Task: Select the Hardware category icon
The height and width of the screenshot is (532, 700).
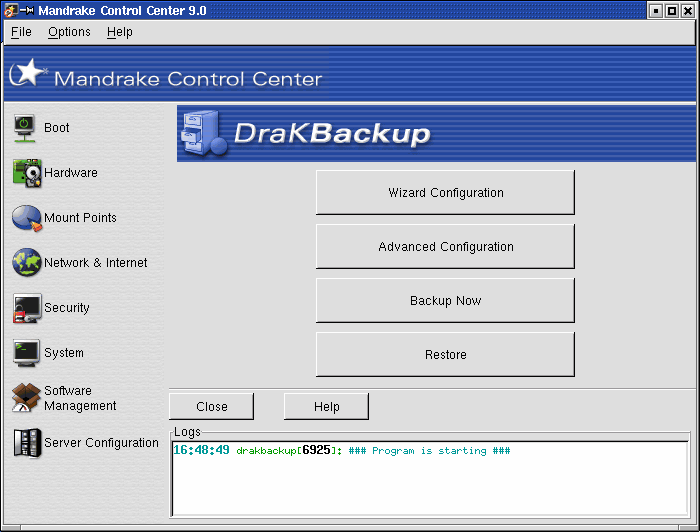Action: pos(27,173)
